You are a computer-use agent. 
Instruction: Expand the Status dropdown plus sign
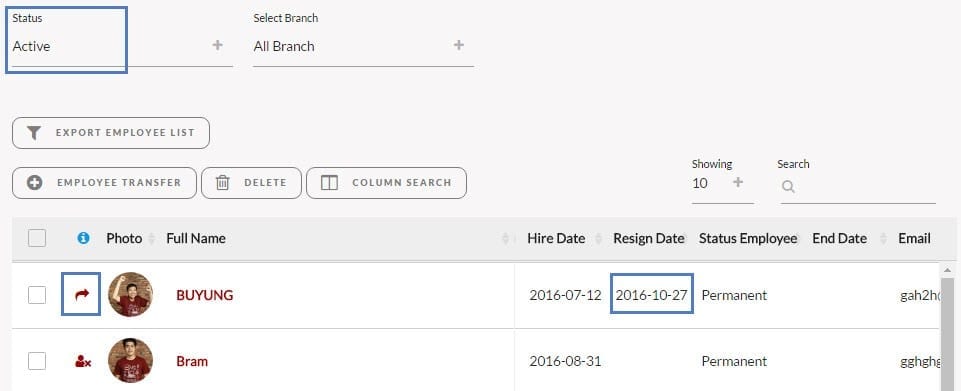218,45
